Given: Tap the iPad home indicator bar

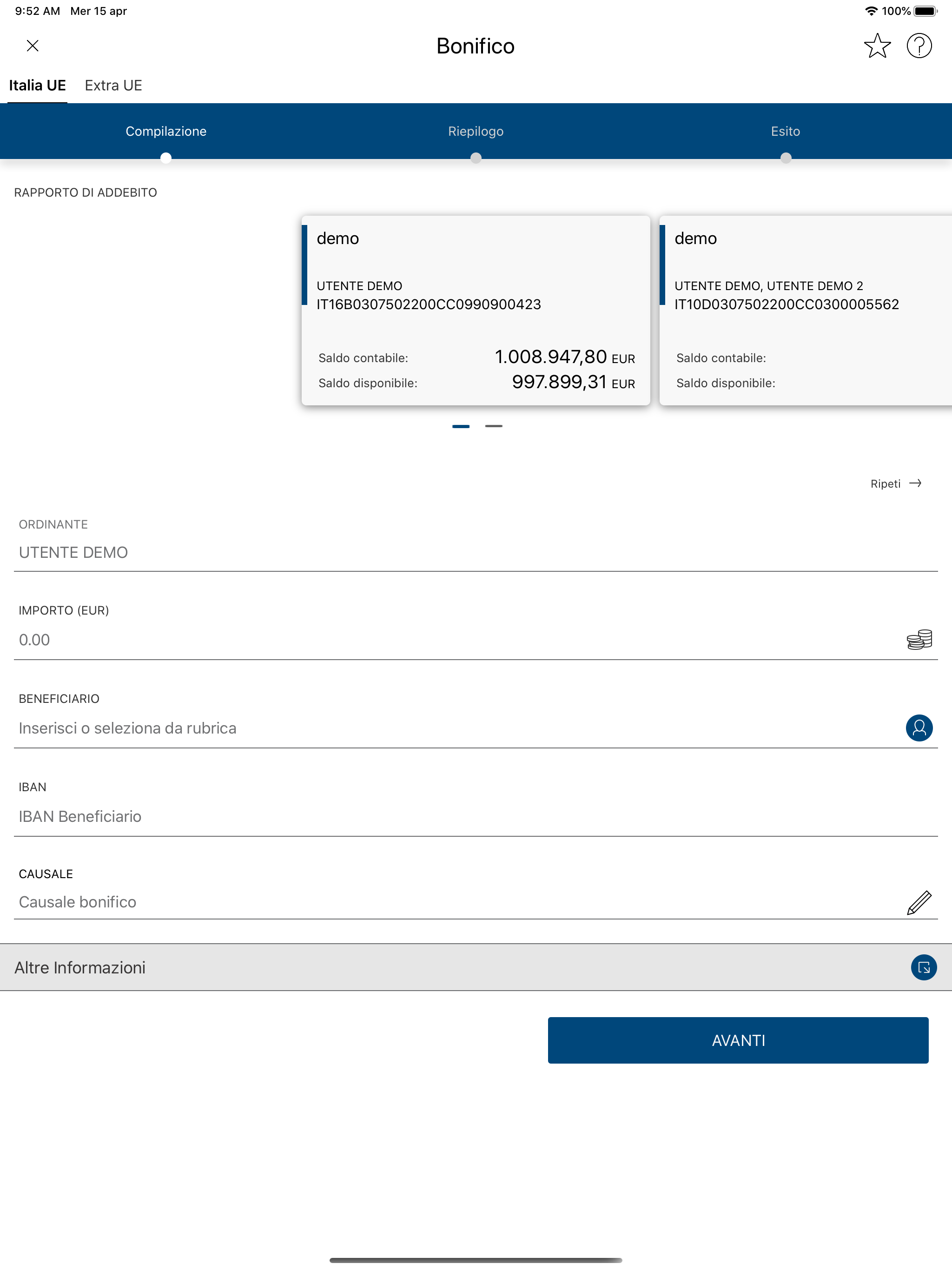Looking at the screenshot, I should tap(476, 1260).
